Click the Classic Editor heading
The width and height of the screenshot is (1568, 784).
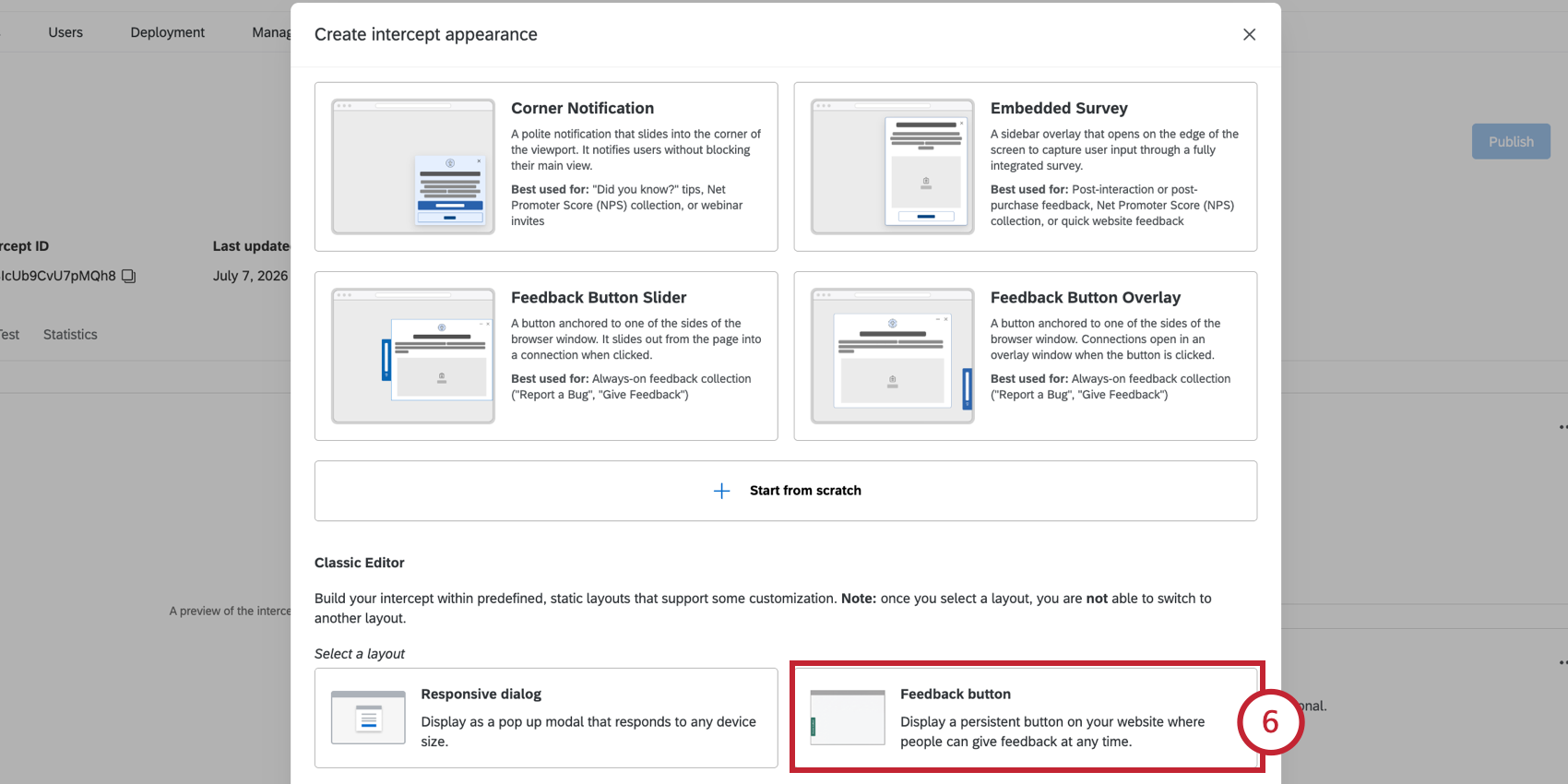pos(360,563)
